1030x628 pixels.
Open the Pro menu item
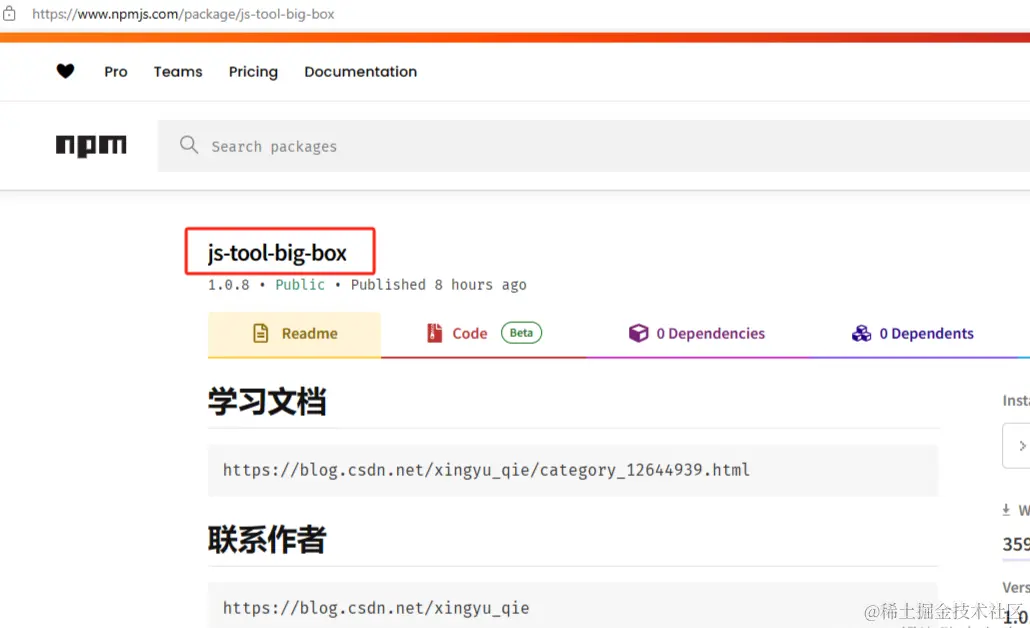coord(116,72)
